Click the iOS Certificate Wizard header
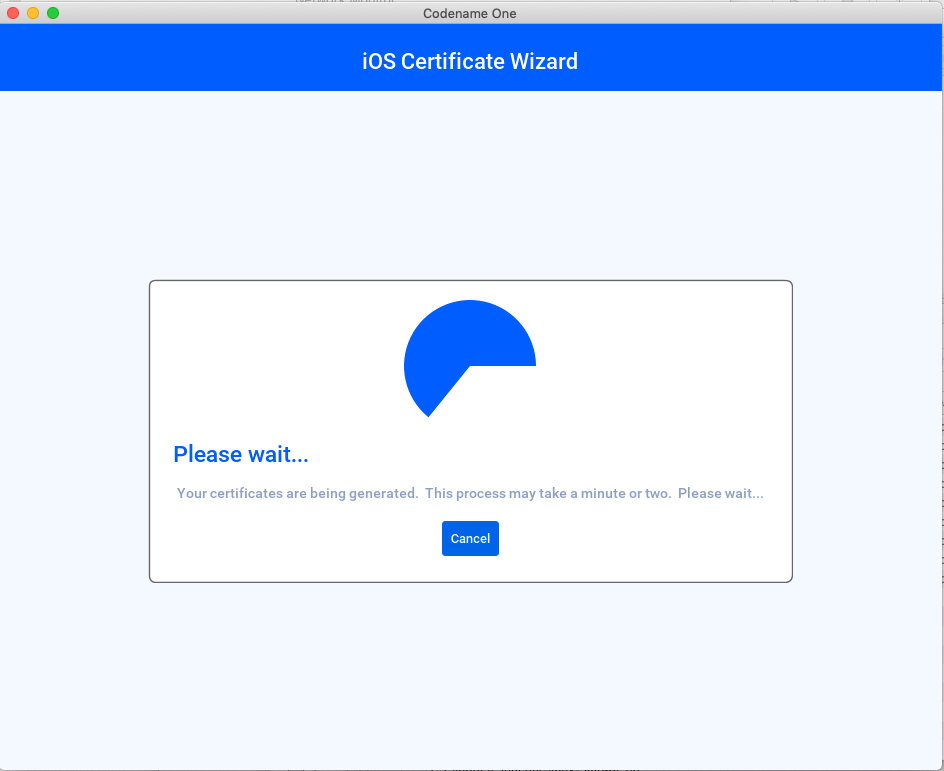 [470, 61]
